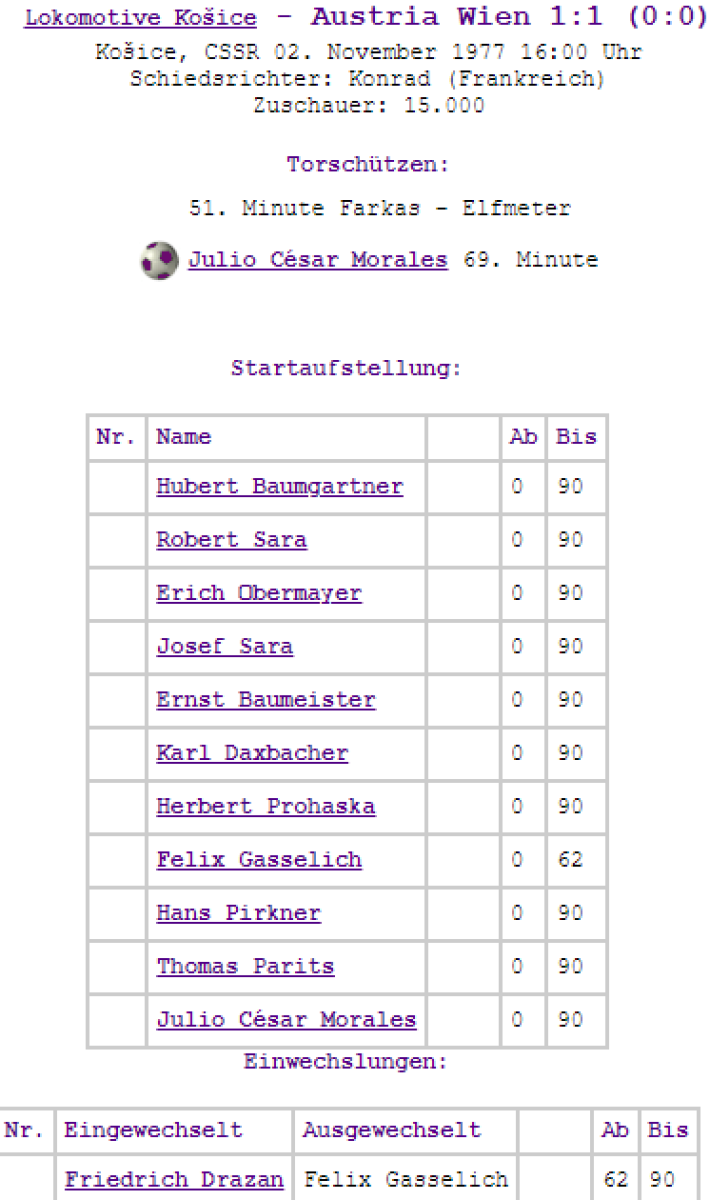The image size is (710, 1200).
Task: Open the Lokomotive Košice team link
Action: tap(140, 19)
